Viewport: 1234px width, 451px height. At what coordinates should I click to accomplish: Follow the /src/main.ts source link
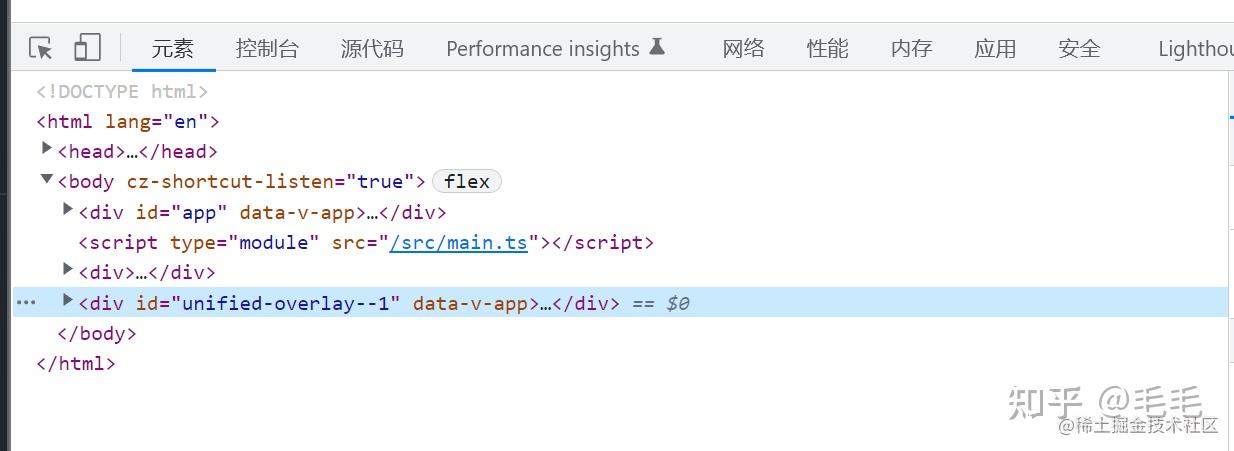click(458, 242)
